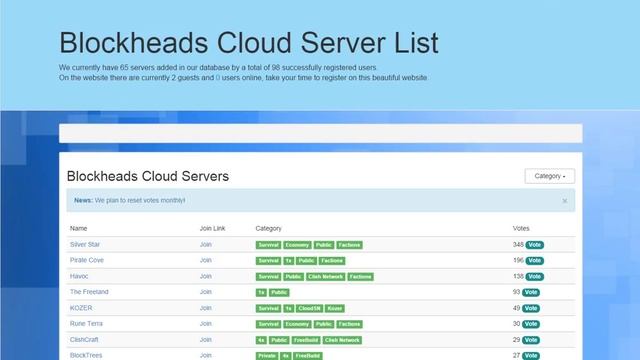Click the Clish Network tag on ClishCraft
The height and width of the screenshot is (360, 640).
(342, 340)
